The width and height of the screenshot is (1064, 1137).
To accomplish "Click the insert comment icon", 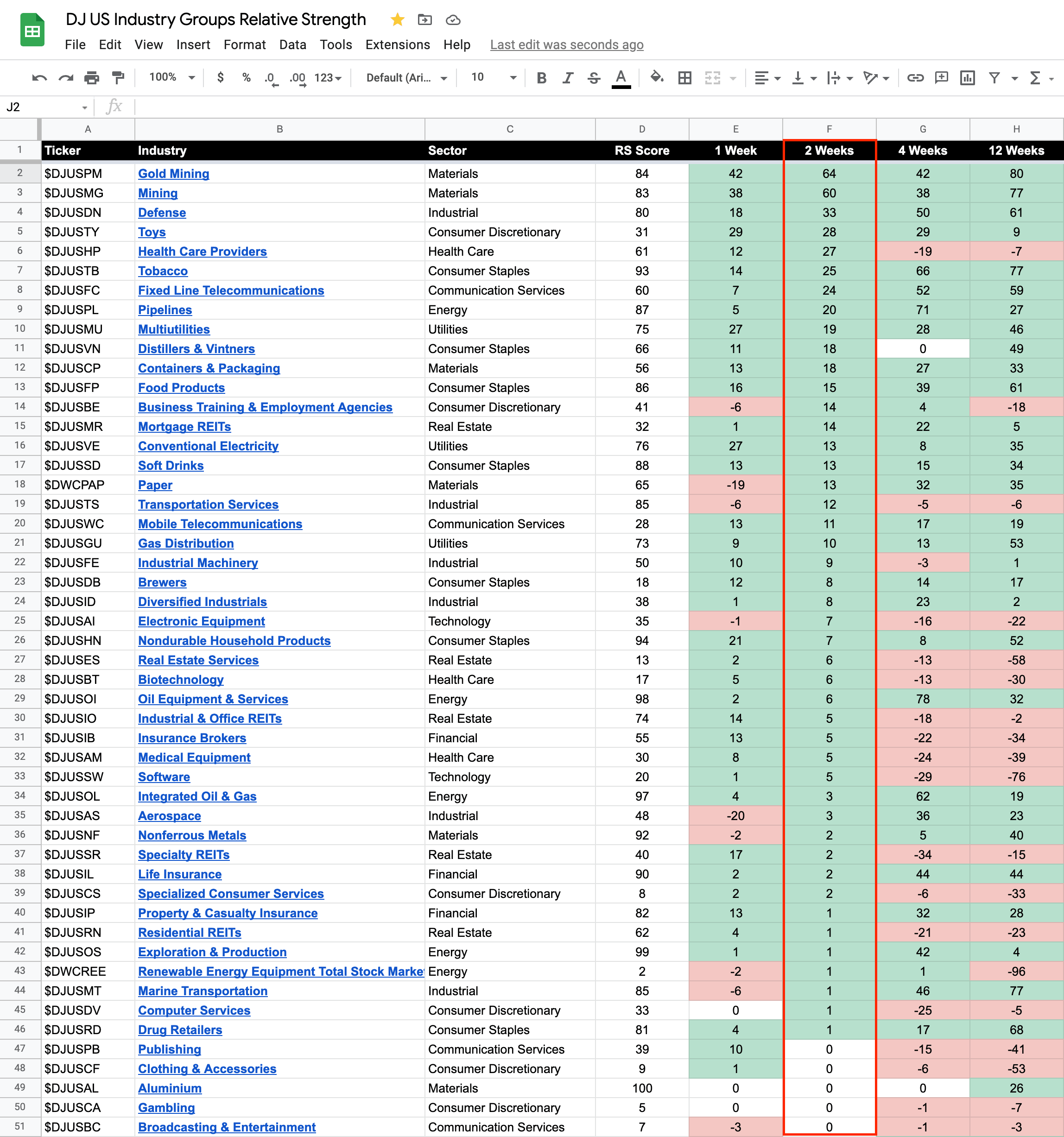I will point(941,78).
